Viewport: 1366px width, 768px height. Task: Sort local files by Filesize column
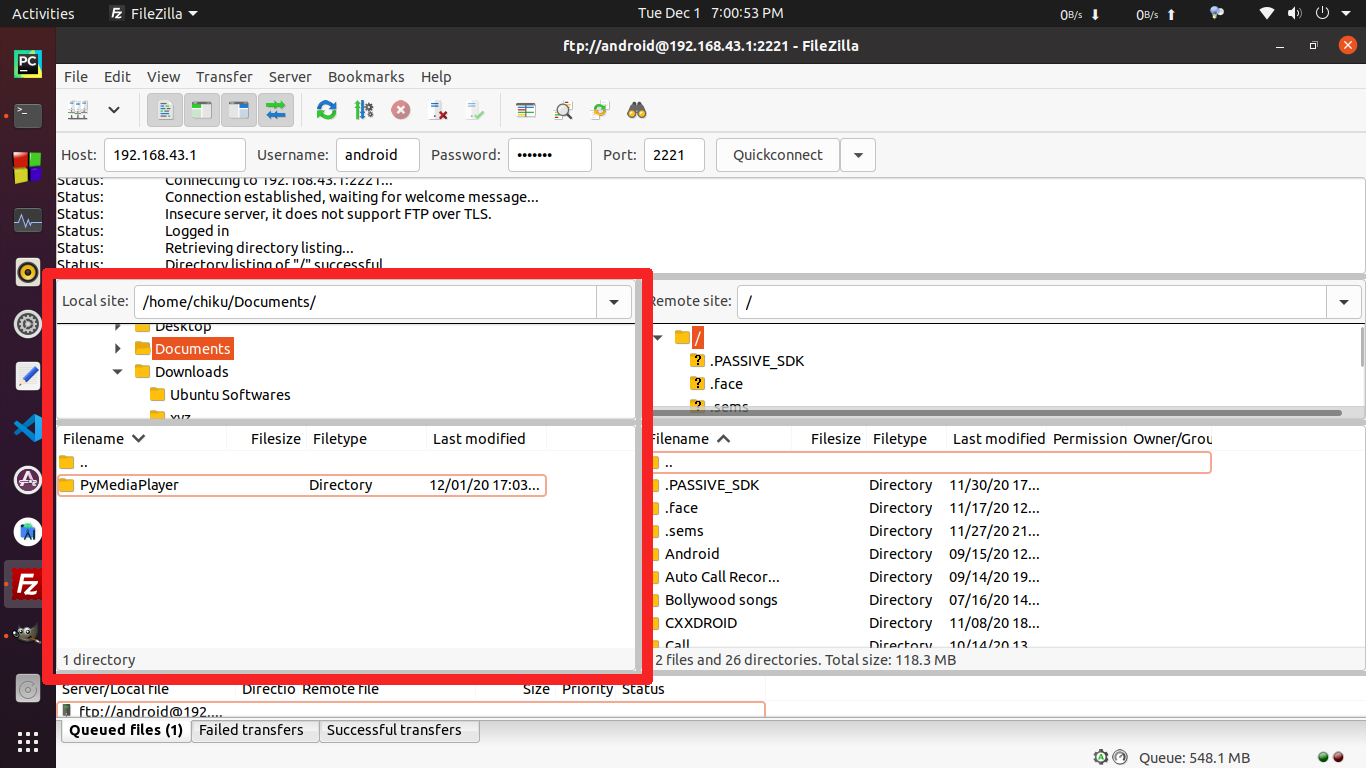(x=276, y=439)
